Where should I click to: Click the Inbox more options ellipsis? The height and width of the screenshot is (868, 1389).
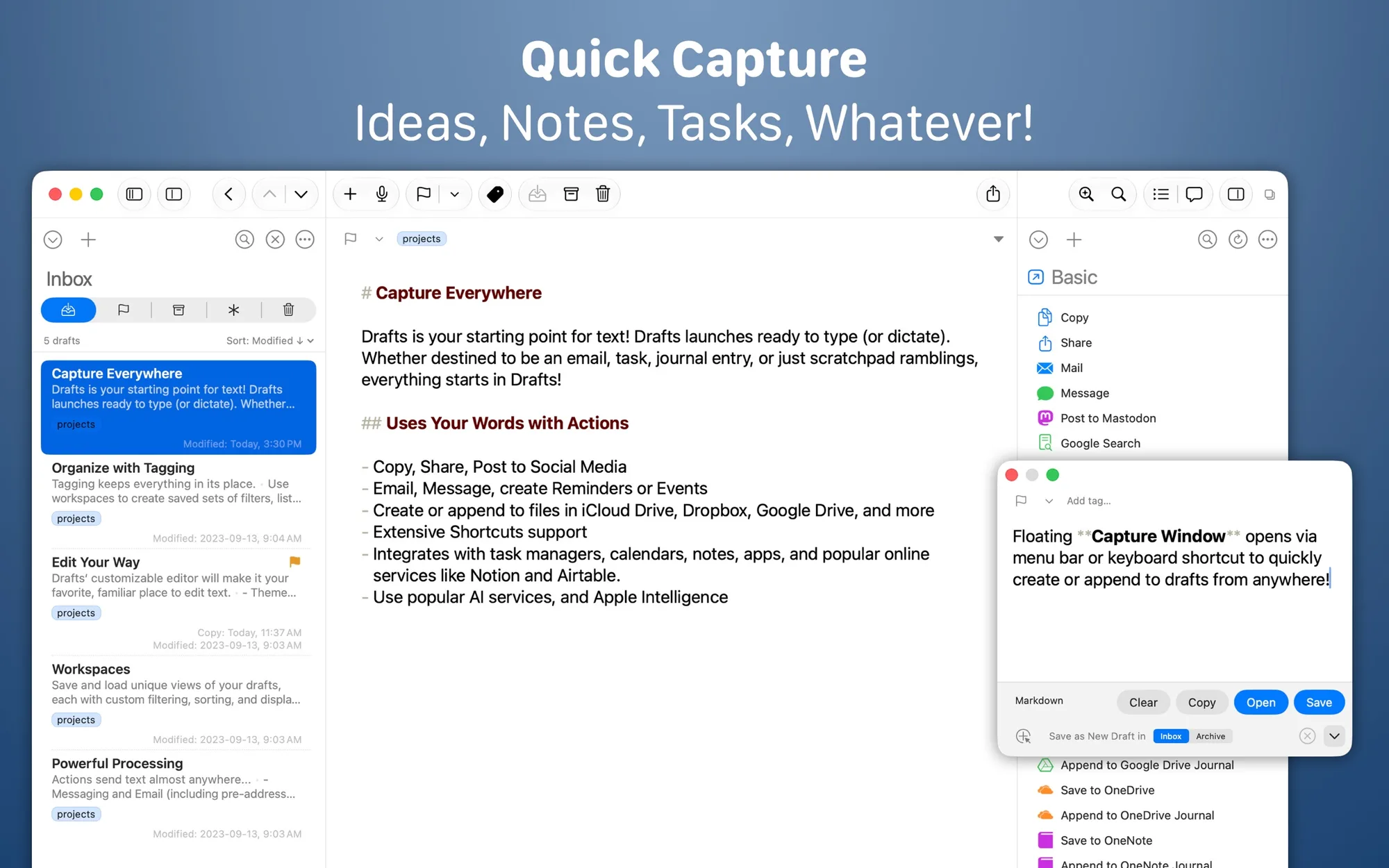[305, 240]
